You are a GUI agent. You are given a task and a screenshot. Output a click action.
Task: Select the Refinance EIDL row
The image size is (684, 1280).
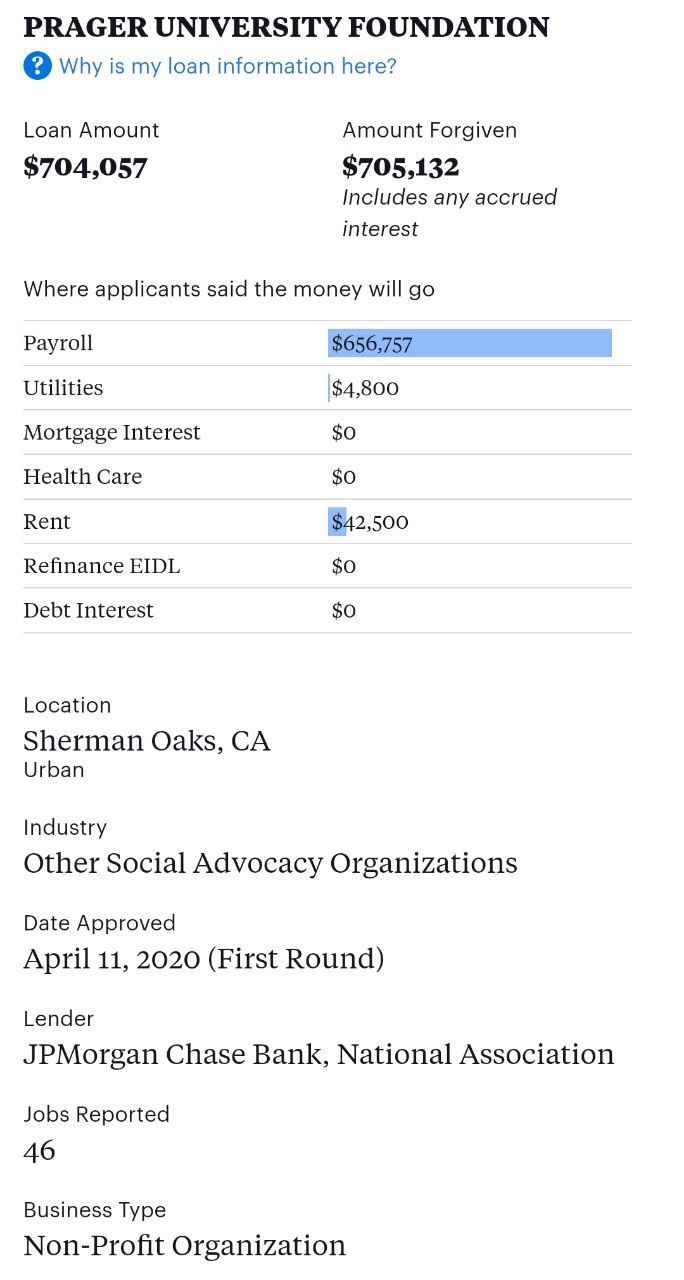coord(102,566)
